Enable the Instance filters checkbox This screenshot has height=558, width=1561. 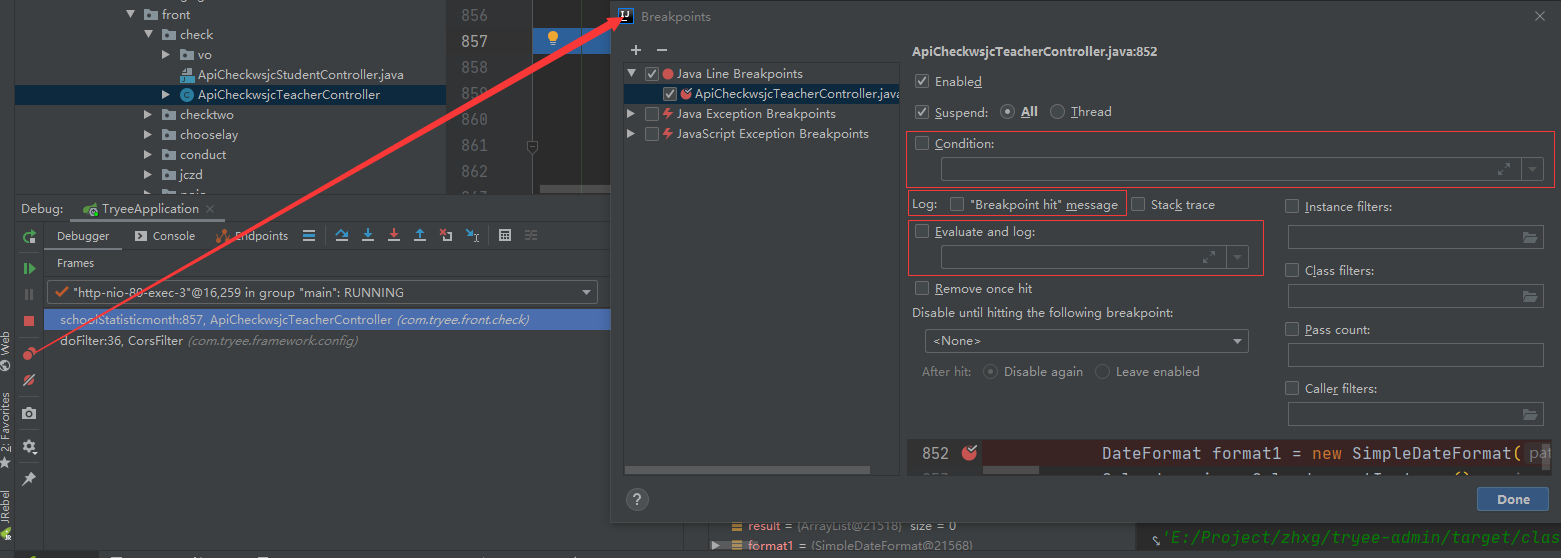coord(1292,207)
